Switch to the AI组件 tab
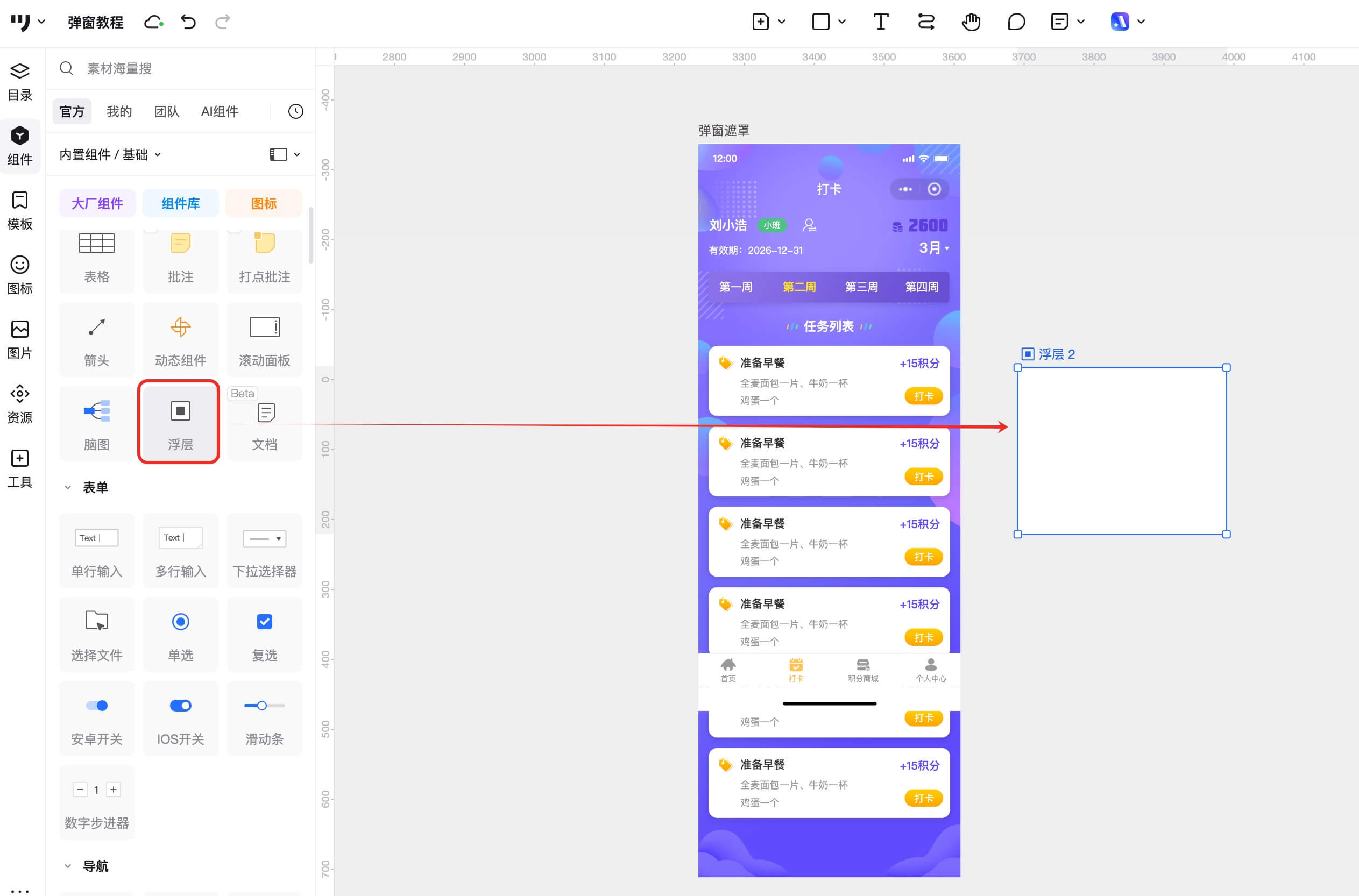Image resolution: width=1359 pixels, height=896 pixels. coord(220,111)
